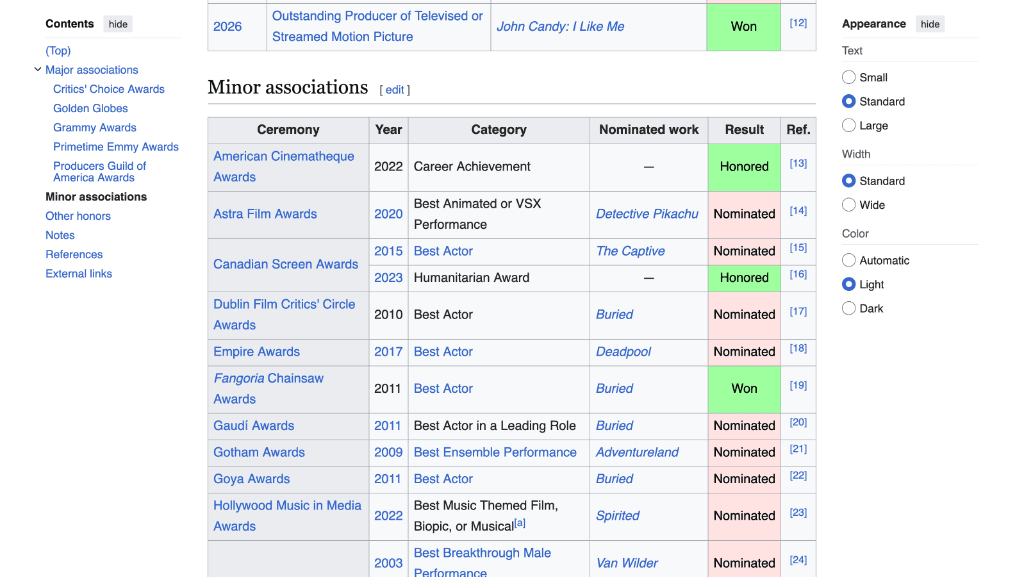This screenshot has height=577, width=1024.
Task: Open The Captive film link
Action: pyautogui.click(x=630, y=251)
